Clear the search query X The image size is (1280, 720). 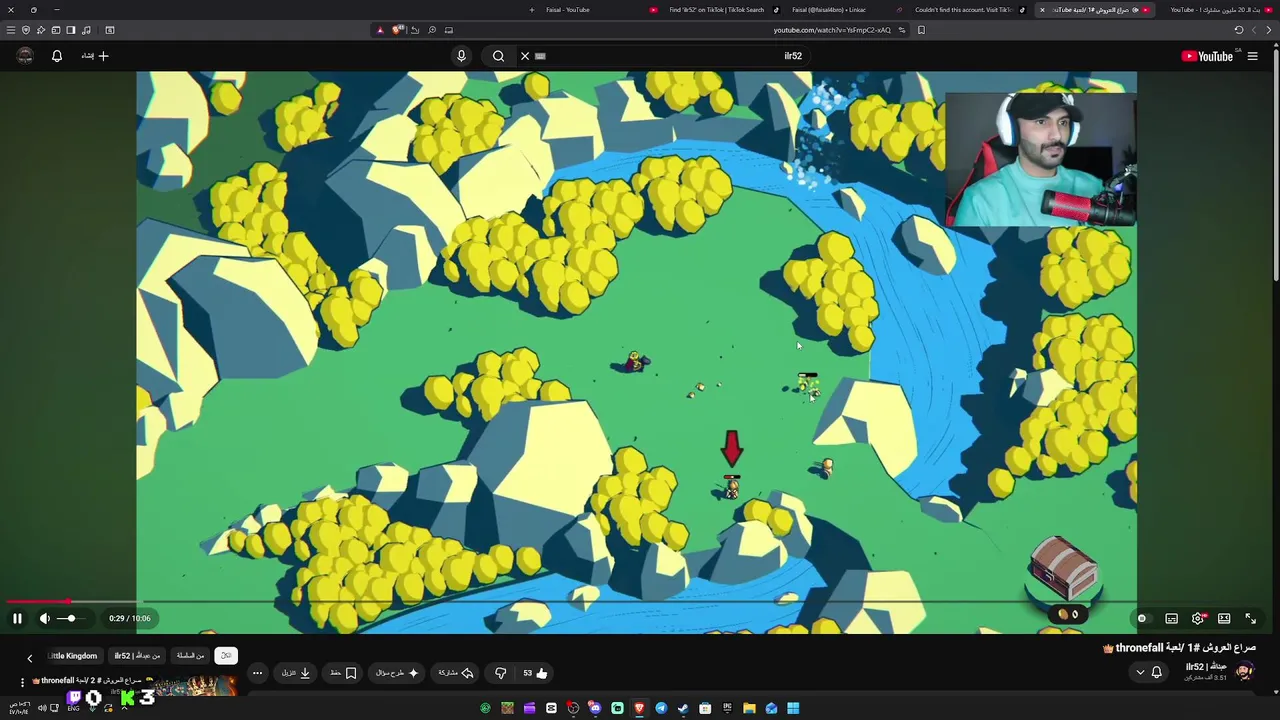coord(525,56)
